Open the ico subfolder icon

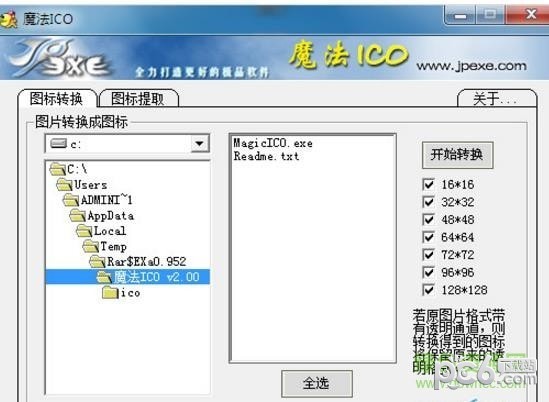click(110, 292)
